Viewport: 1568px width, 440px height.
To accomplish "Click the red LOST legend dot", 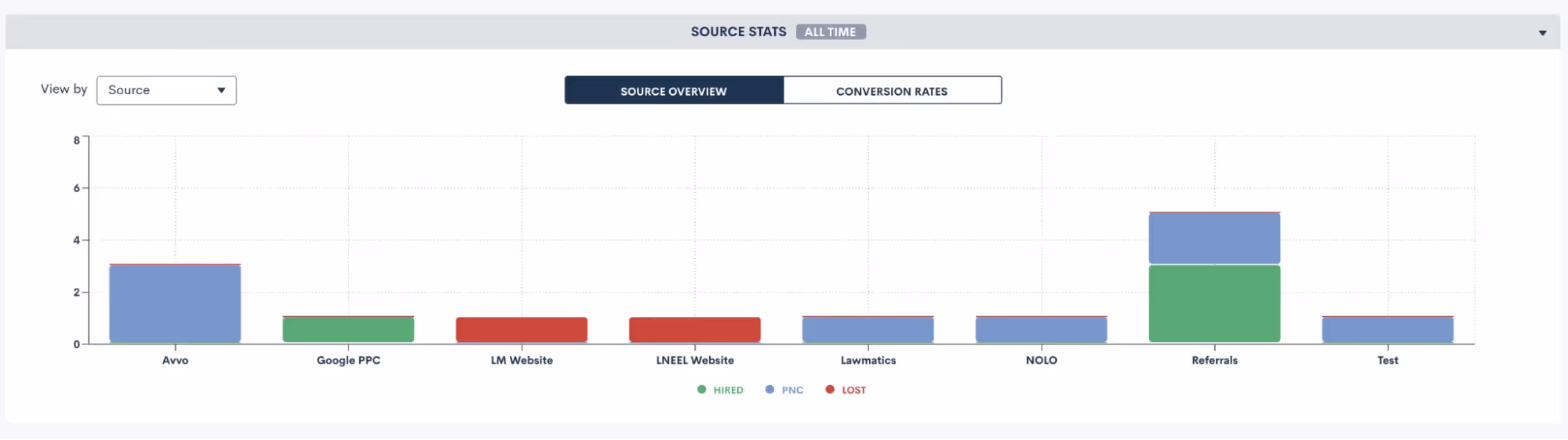I will coord(830,389).
